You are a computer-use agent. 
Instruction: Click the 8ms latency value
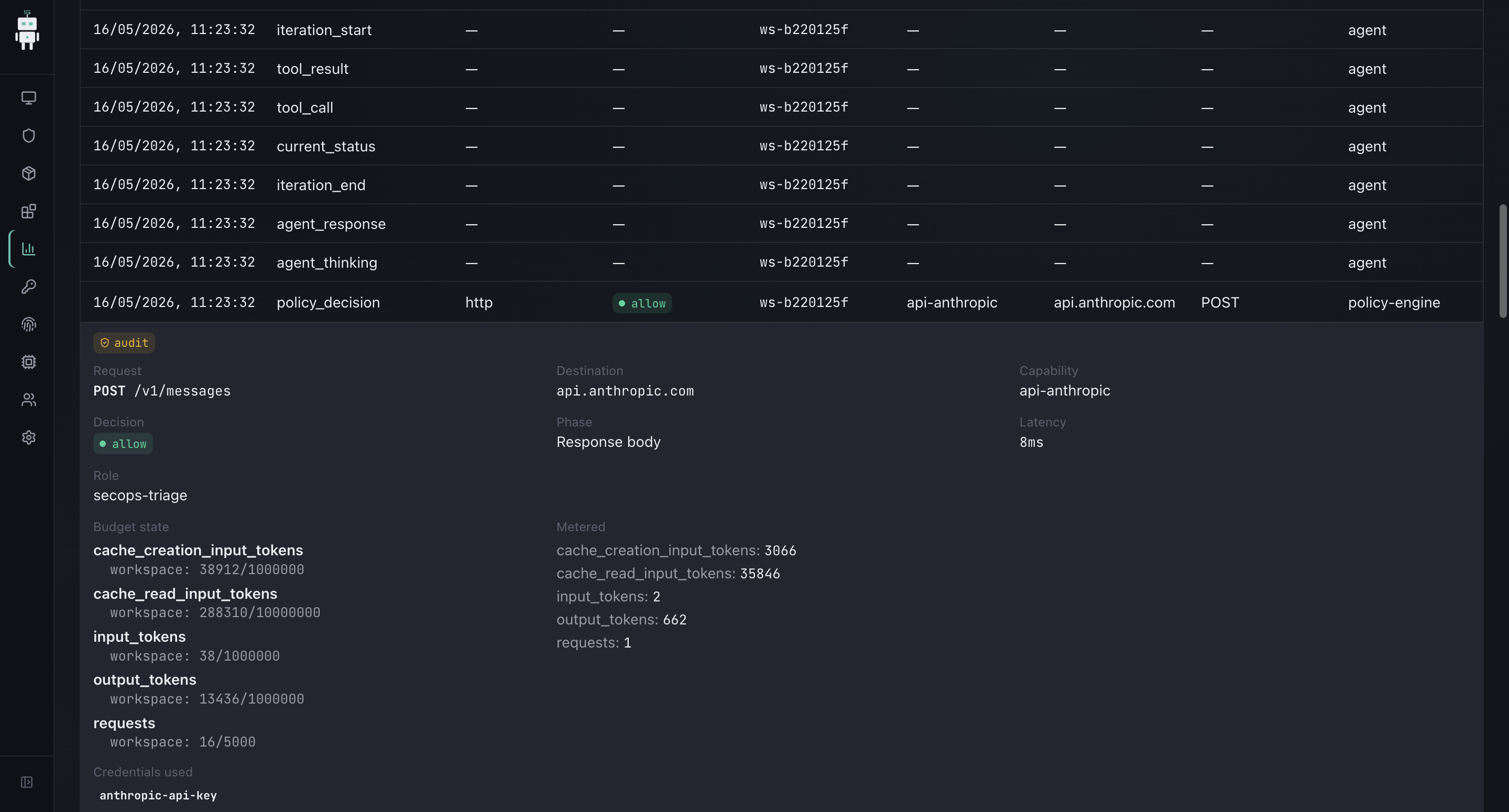pos(1031,442)
